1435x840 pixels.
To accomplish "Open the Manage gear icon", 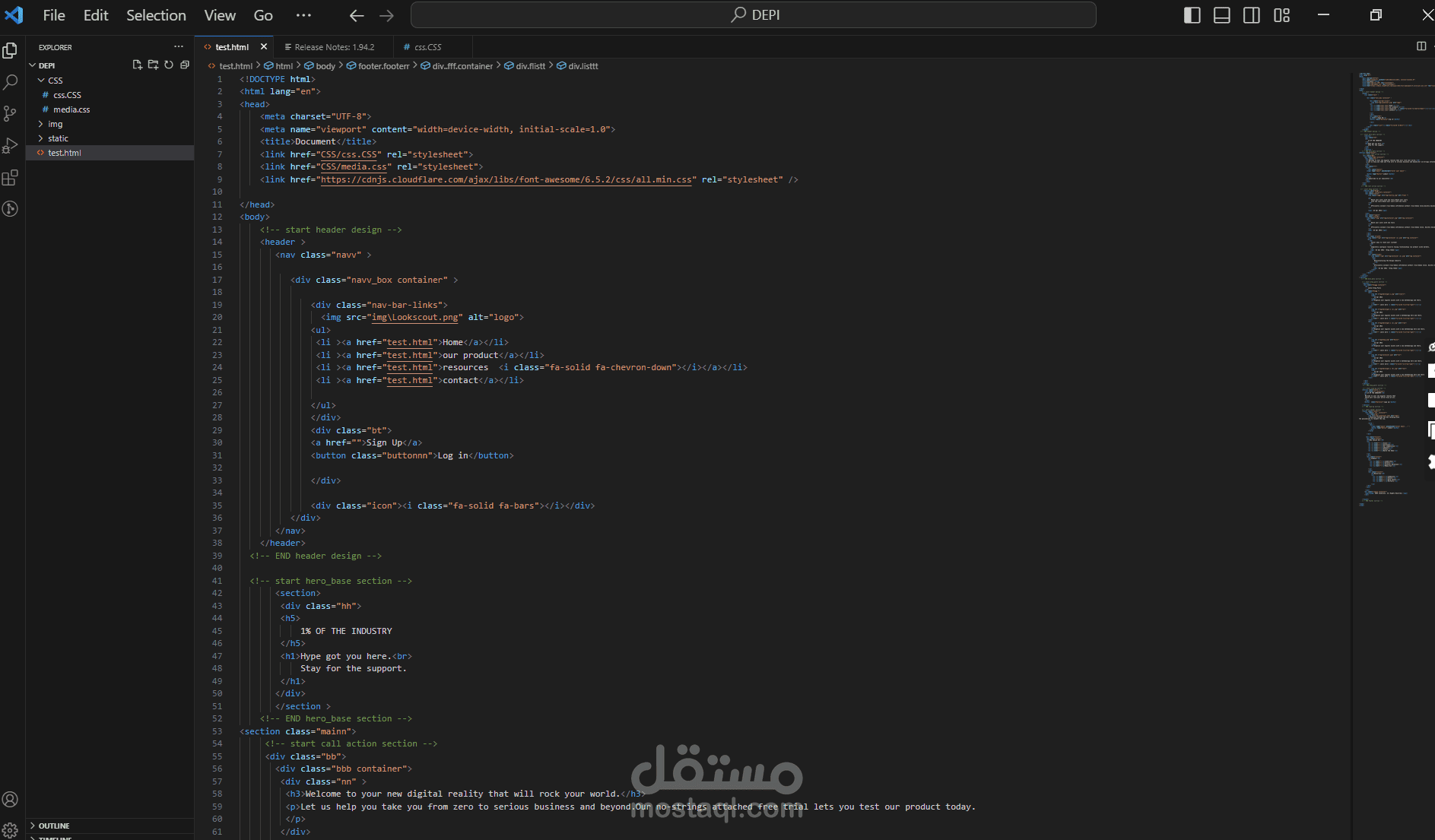I will point(11,830).
